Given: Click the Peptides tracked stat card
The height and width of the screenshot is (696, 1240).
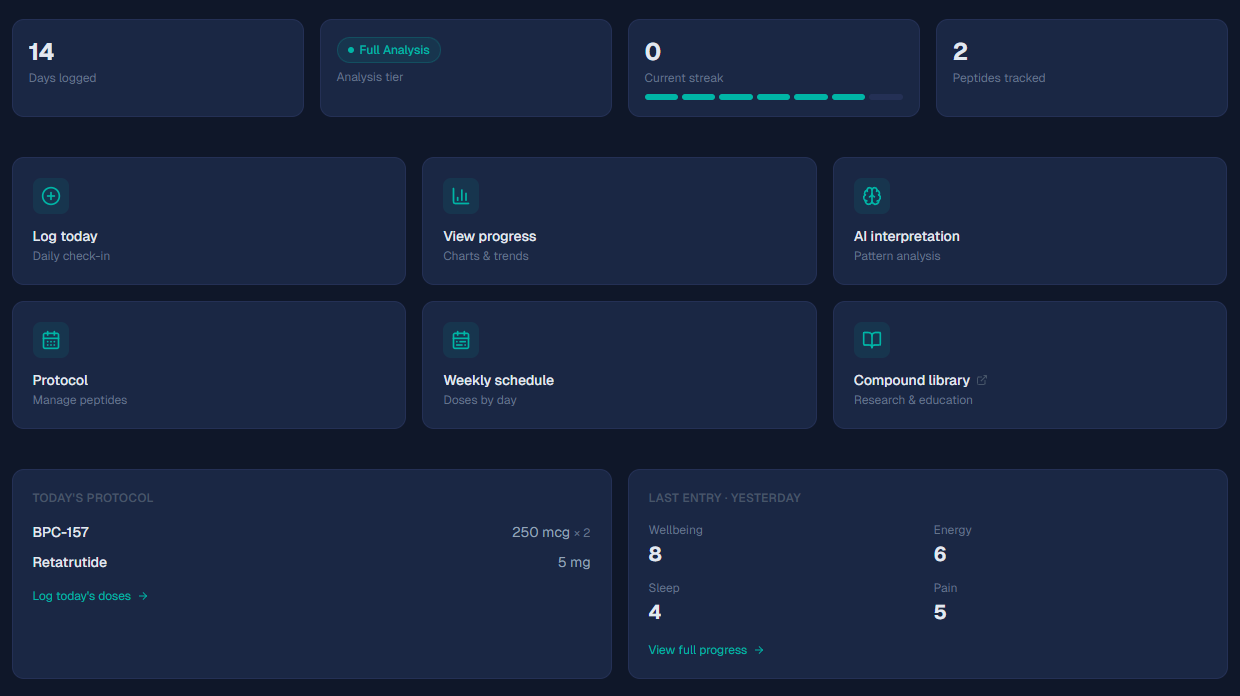Looking at the screenshot, I should click(x=1081, y=67).
